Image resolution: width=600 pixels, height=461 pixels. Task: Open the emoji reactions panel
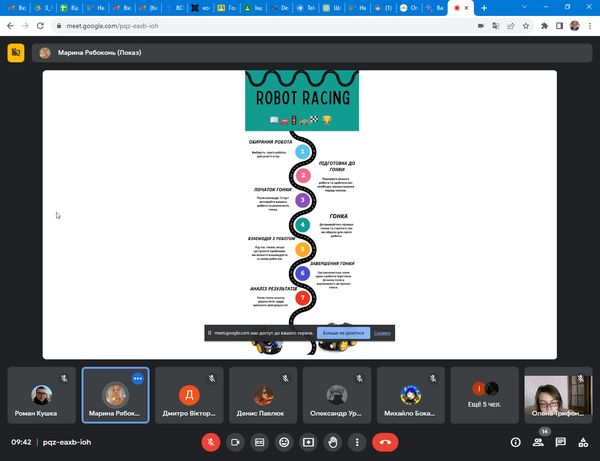click(284, 441)
